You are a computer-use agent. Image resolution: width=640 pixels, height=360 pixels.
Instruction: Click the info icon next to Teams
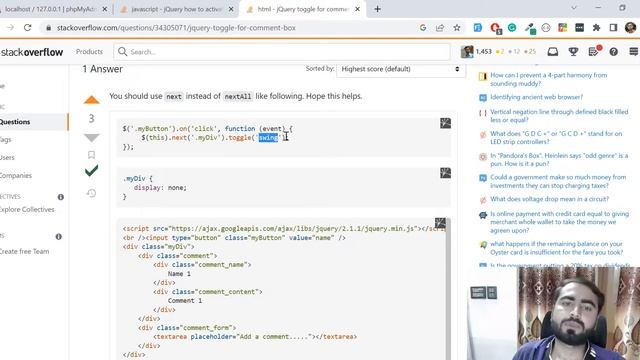pyautogui.click(x=59, y=236)
